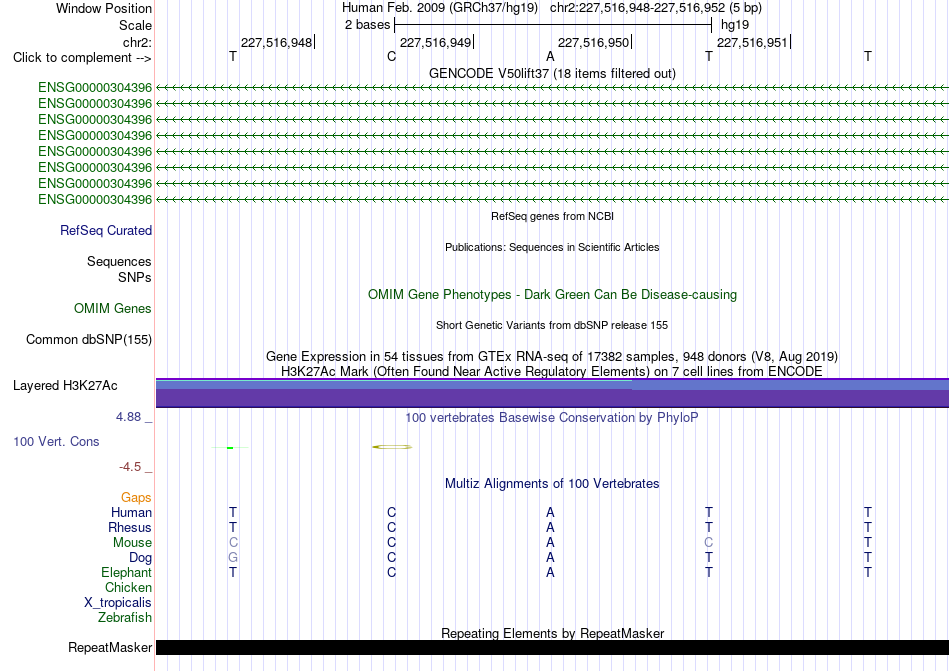Click the Chicken alignment row label
950x671 pixels.
[x=128, y=587]
